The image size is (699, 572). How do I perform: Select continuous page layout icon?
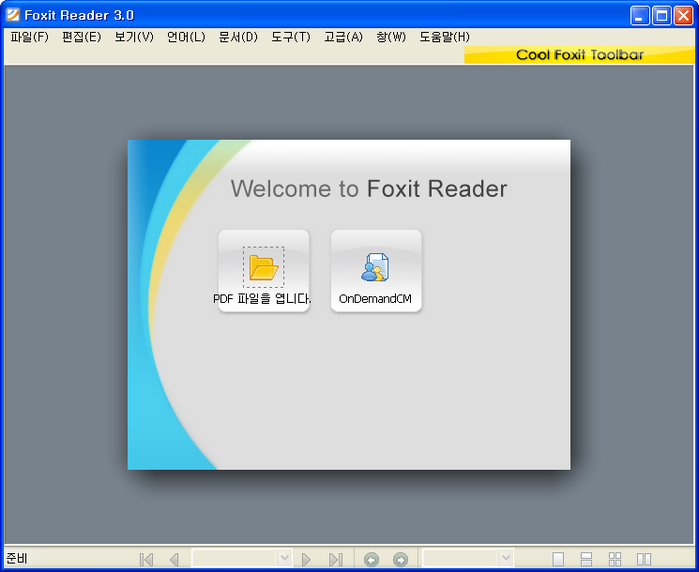(x=586, y=559)
